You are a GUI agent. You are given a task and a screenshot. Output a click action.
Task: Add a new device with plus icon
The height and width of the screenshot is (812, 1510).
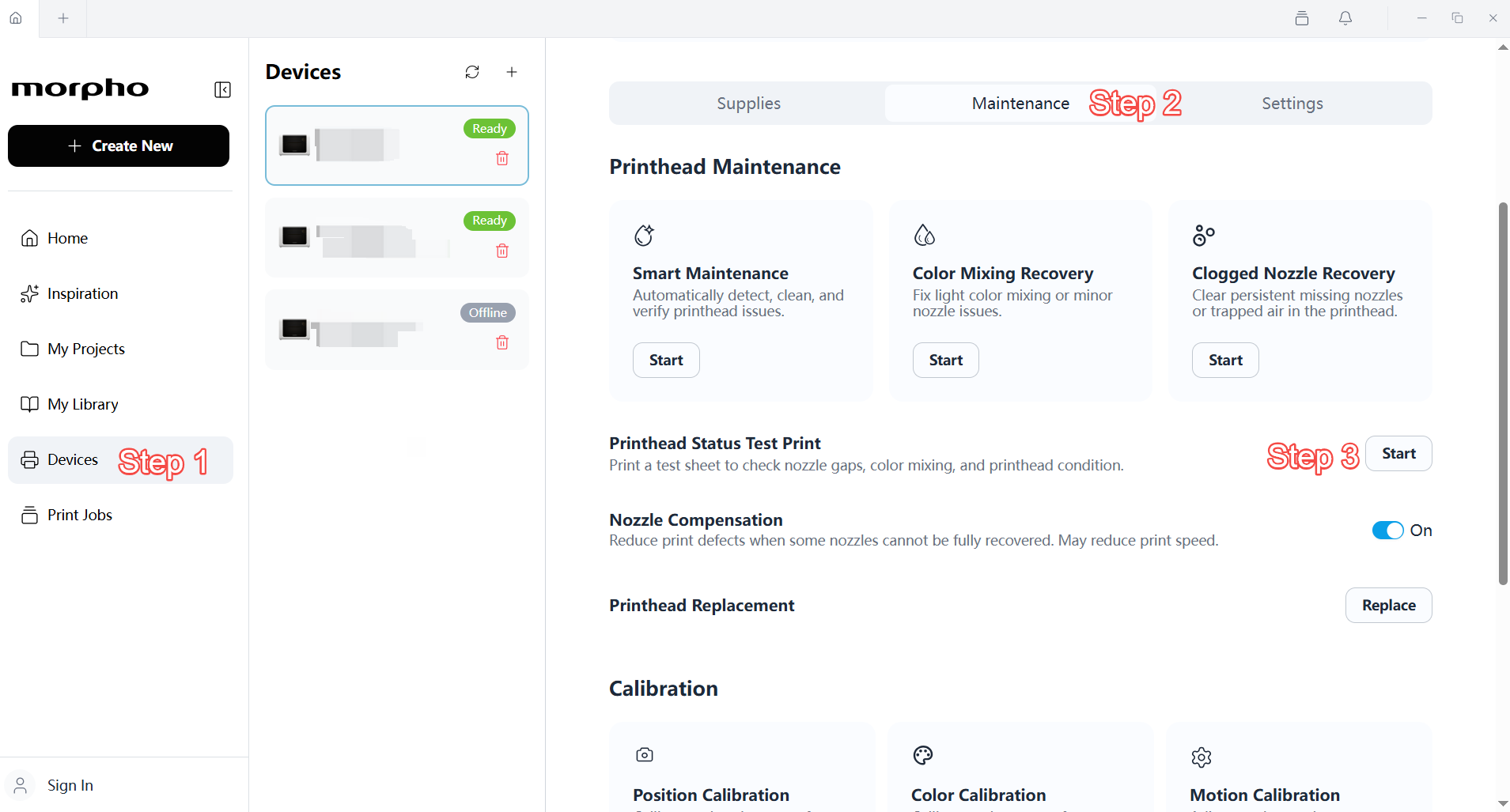pos(512,72)
